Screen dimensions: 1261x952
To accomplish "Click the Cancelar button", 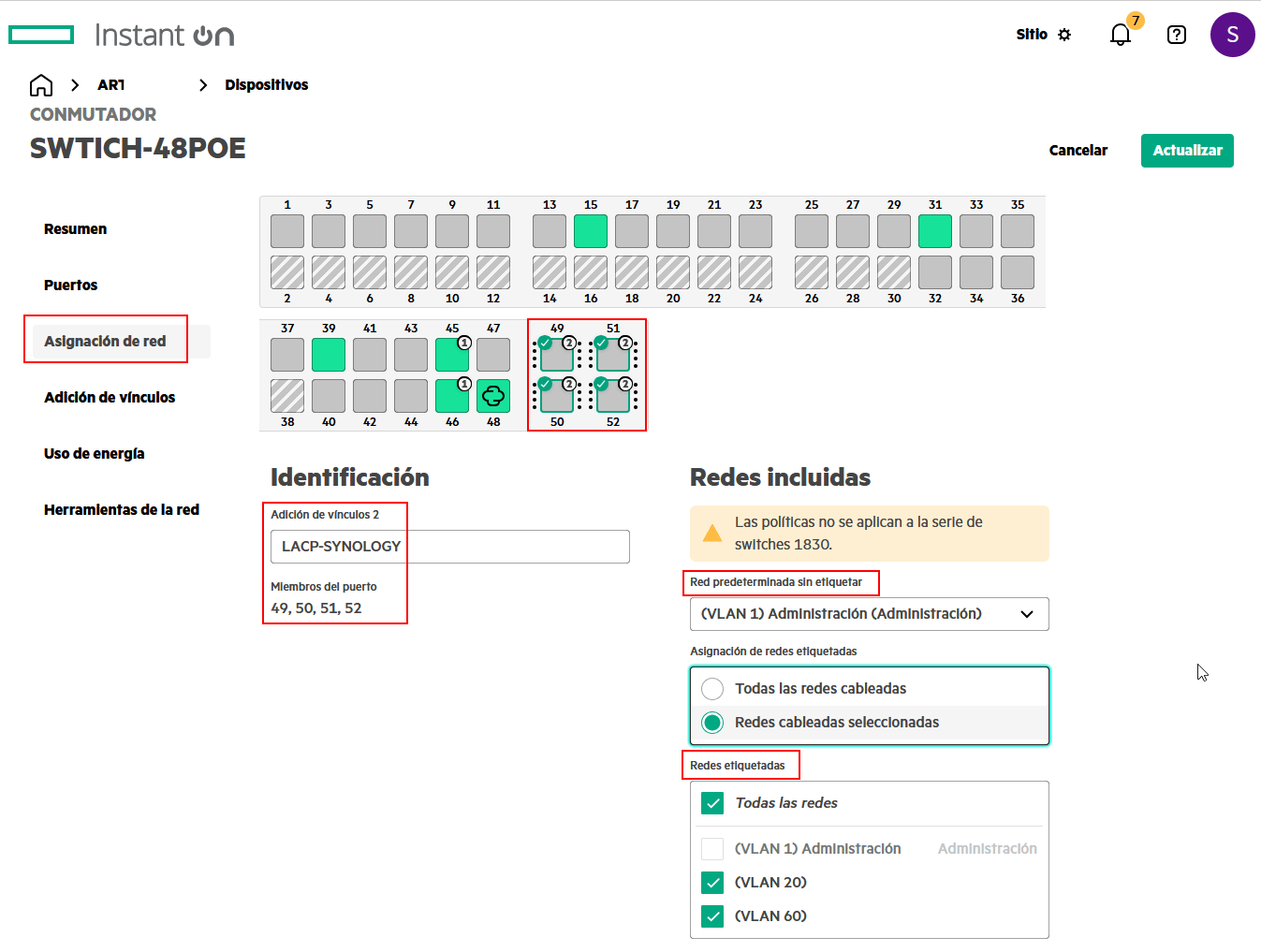I will click(x=1078, y=151).
